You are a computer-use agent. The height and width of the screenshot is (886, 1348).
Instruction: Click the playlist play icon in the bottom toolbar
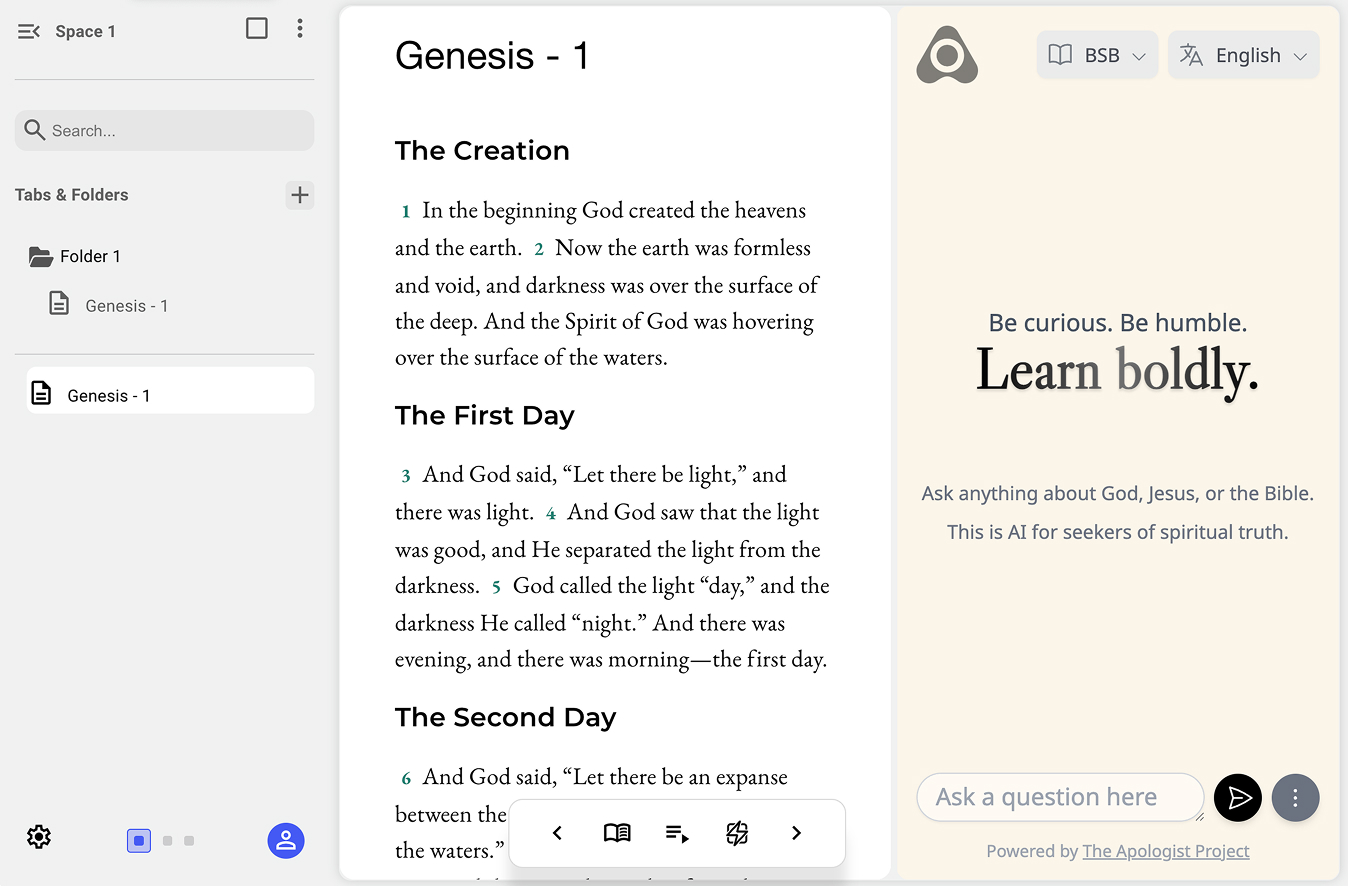(x=677, y=833)
